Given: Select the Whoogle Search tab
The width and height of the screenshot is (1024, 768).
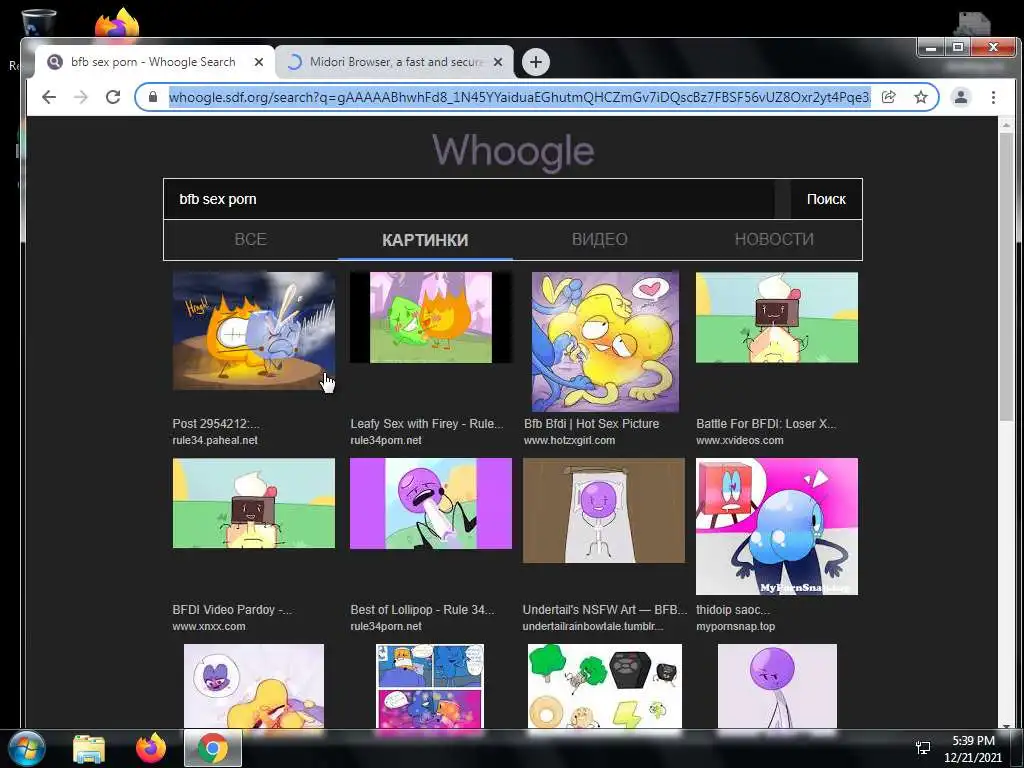Looking at the screenshot, I should click(153, 62).
